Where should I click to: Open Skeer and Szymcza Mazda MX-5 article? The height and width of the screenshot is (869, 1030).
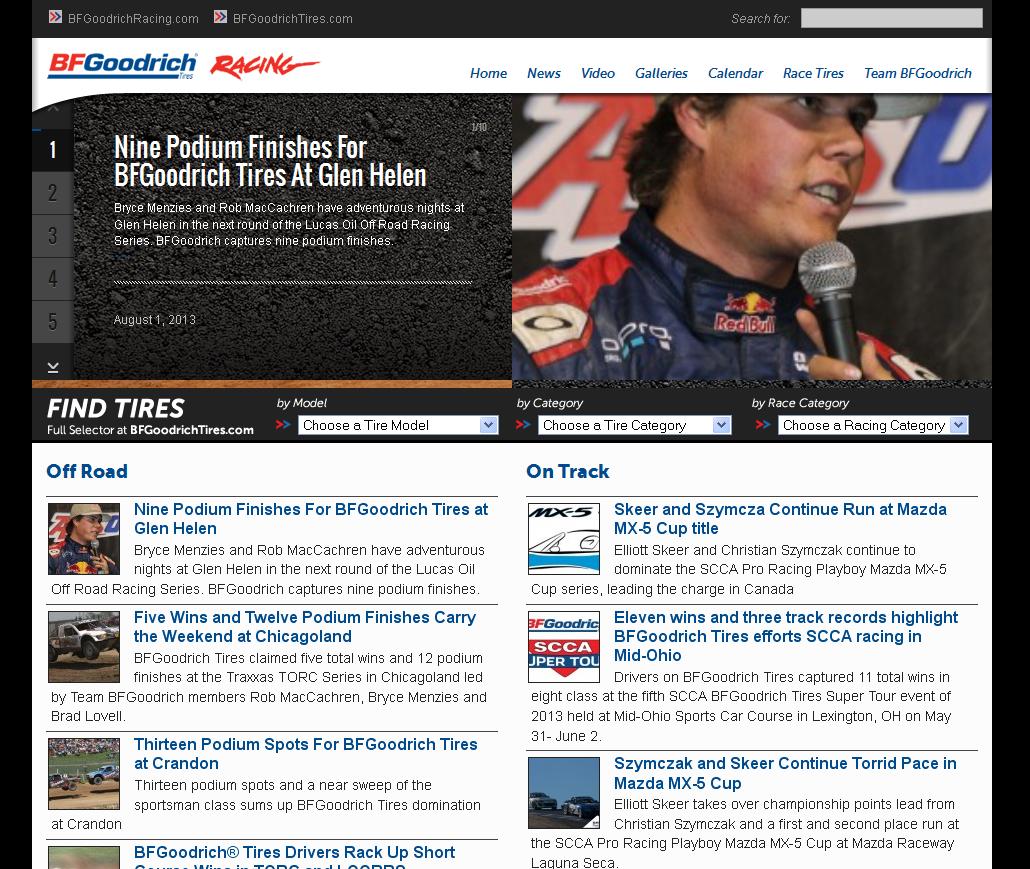(x=779, y=518)
